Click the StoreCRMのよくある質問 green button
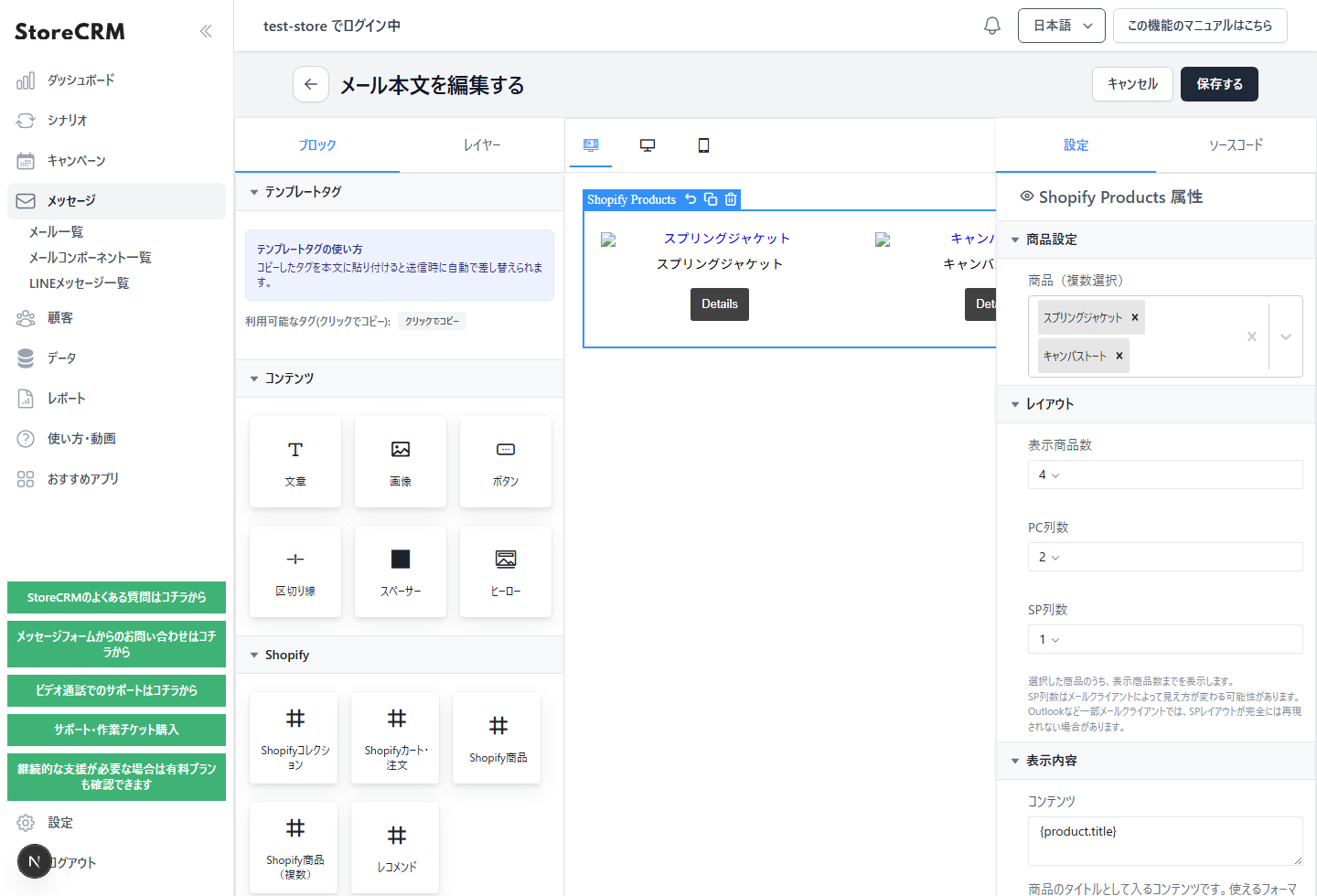The image size is (1317, 896). 116,598
